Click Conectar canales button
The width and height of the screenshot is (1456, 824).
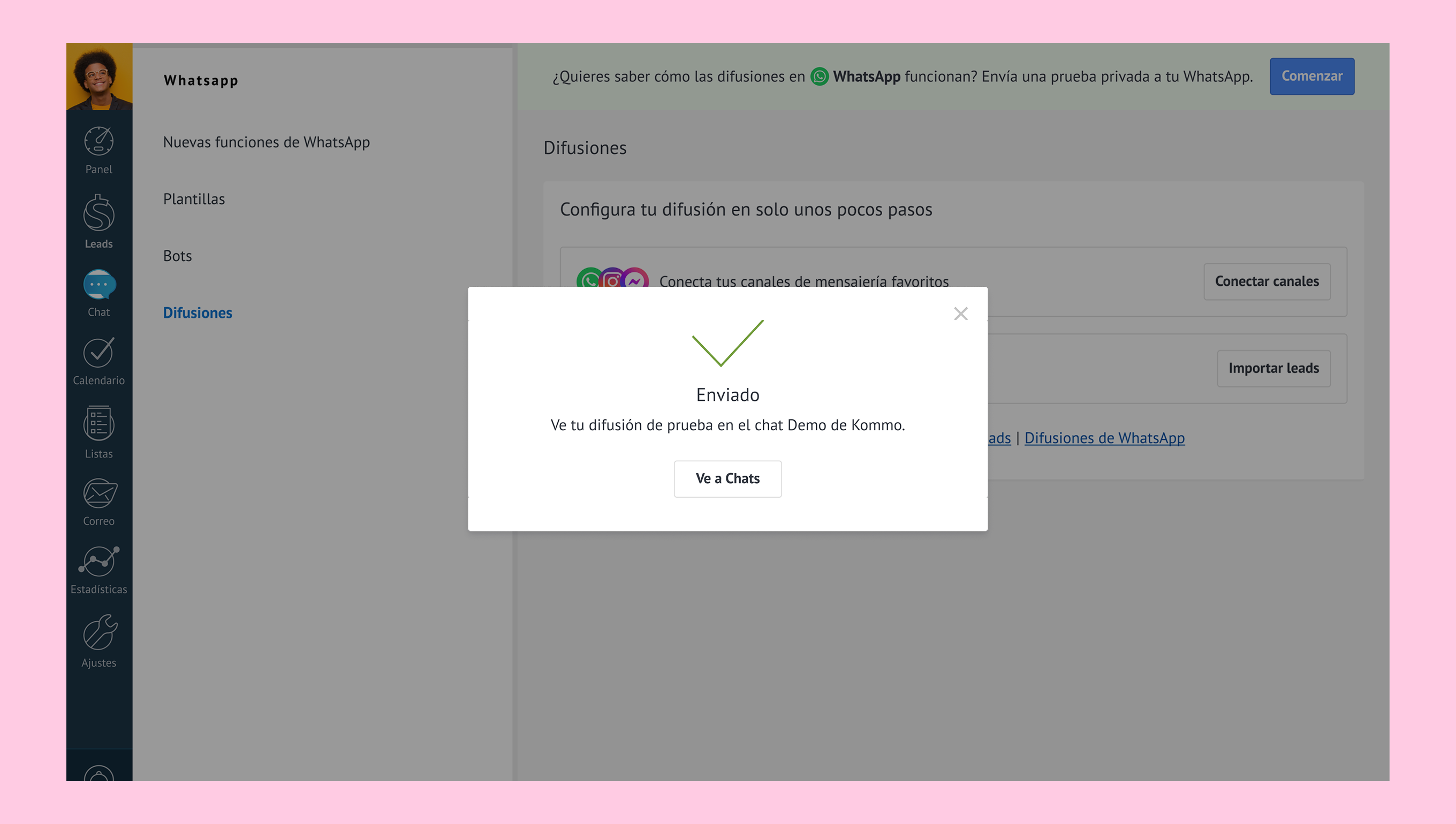point(1267,281)
